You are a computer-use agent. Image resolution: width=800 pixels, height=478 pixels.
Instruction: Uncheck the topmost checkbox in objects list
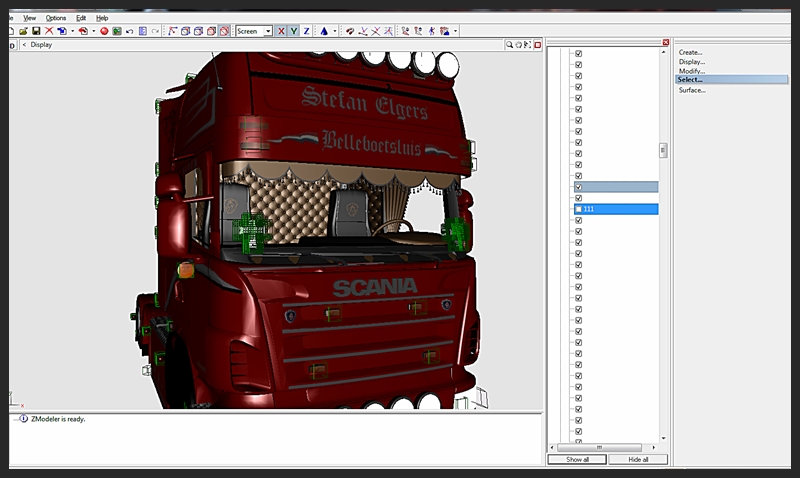578,53
